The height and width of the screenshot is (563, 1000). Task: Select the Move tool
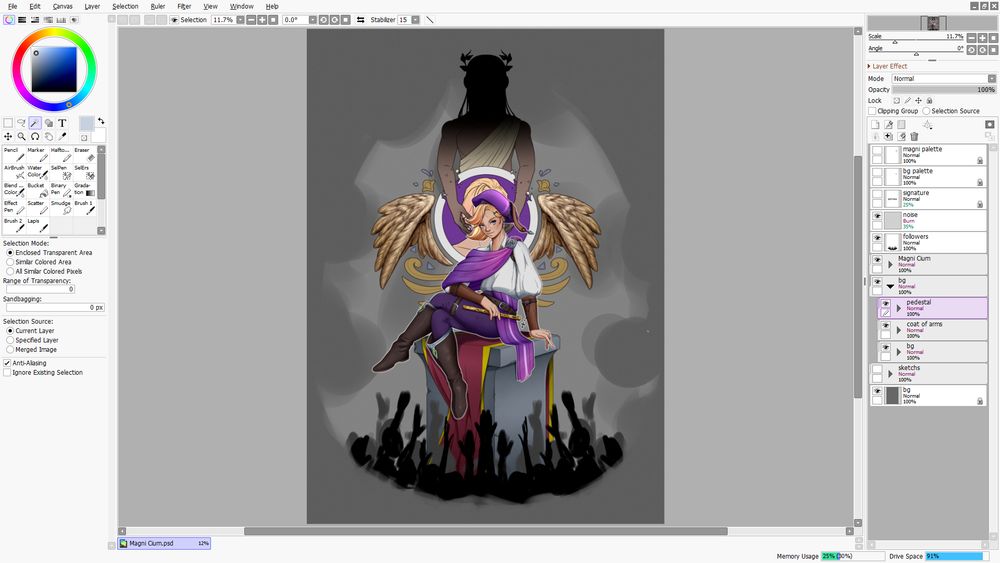pyautogui.click(x=8, y=136)
